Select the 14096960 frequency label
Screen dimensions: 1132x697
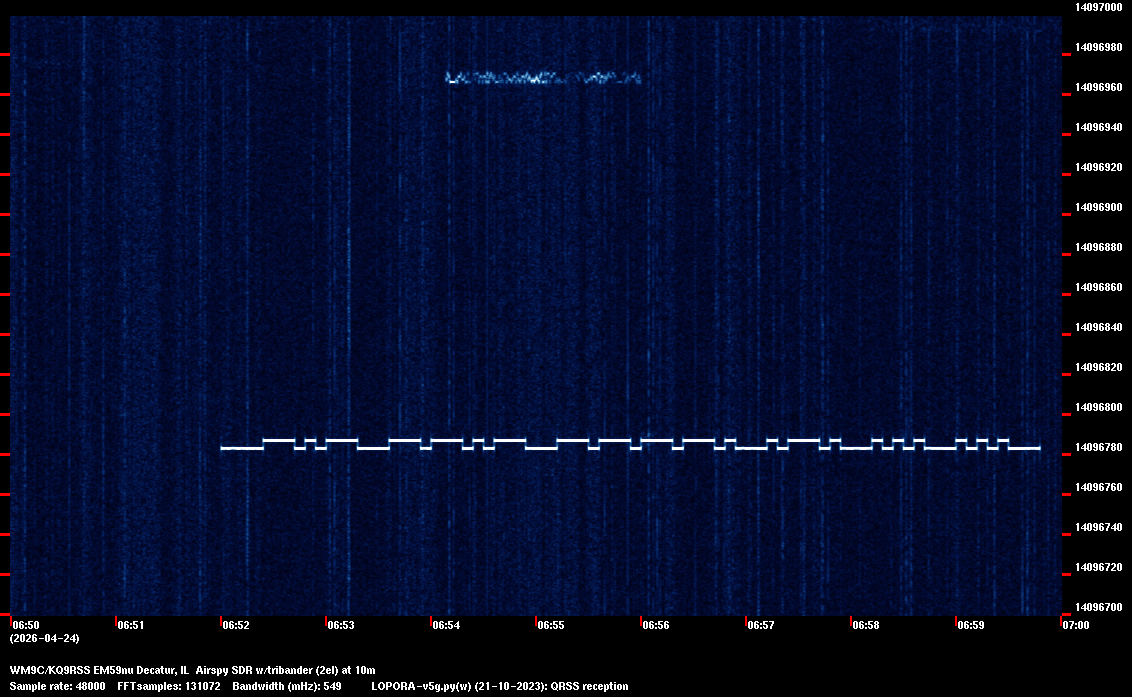(1098, 87)
